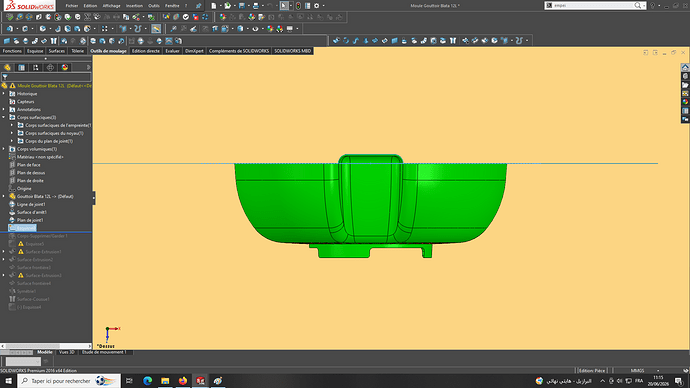Click the help question mark icon at top right

coord(653,5)
